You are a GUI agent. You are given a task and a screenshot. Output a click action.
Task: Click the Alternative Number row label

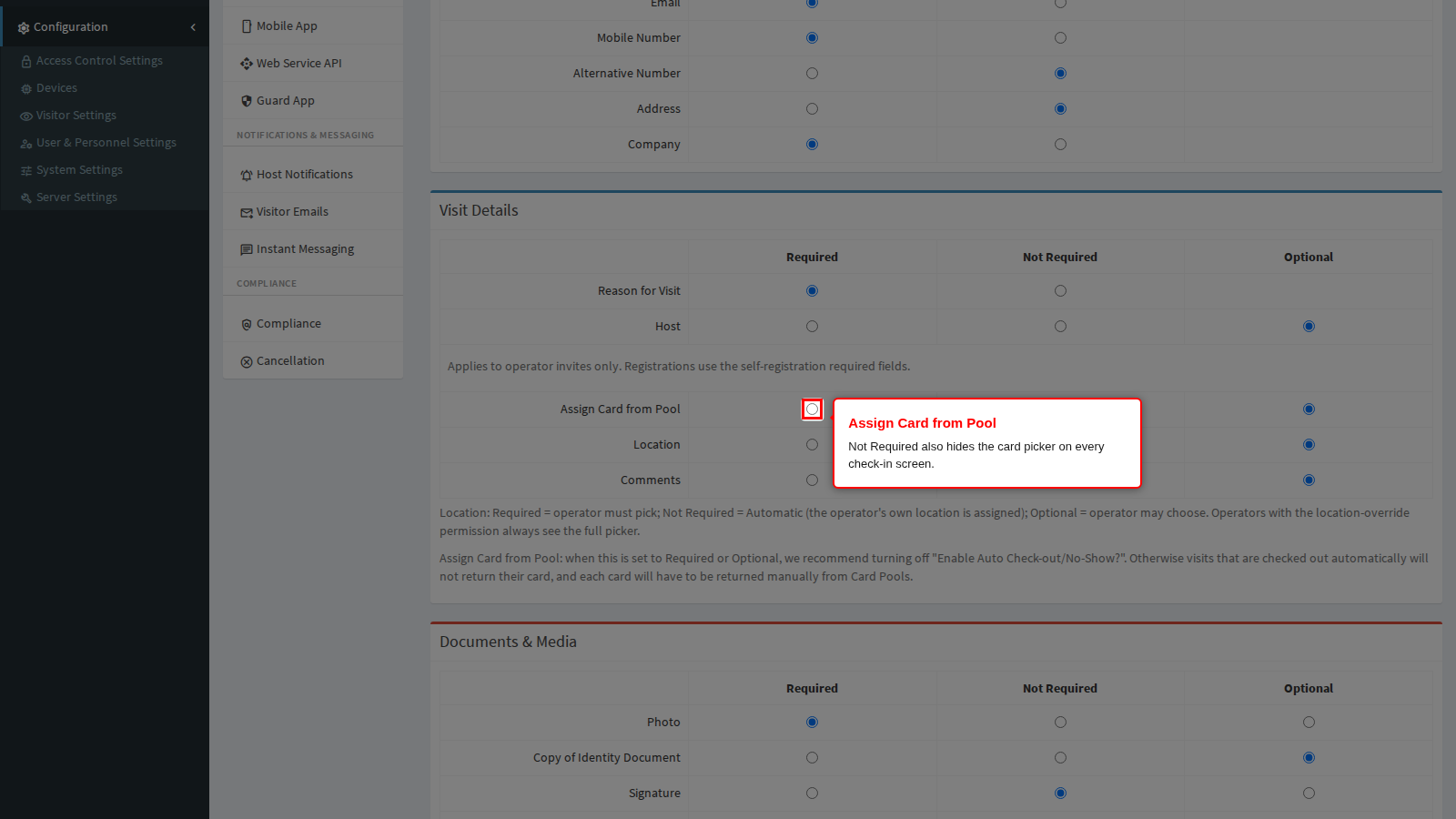click(x=627, y=74)
